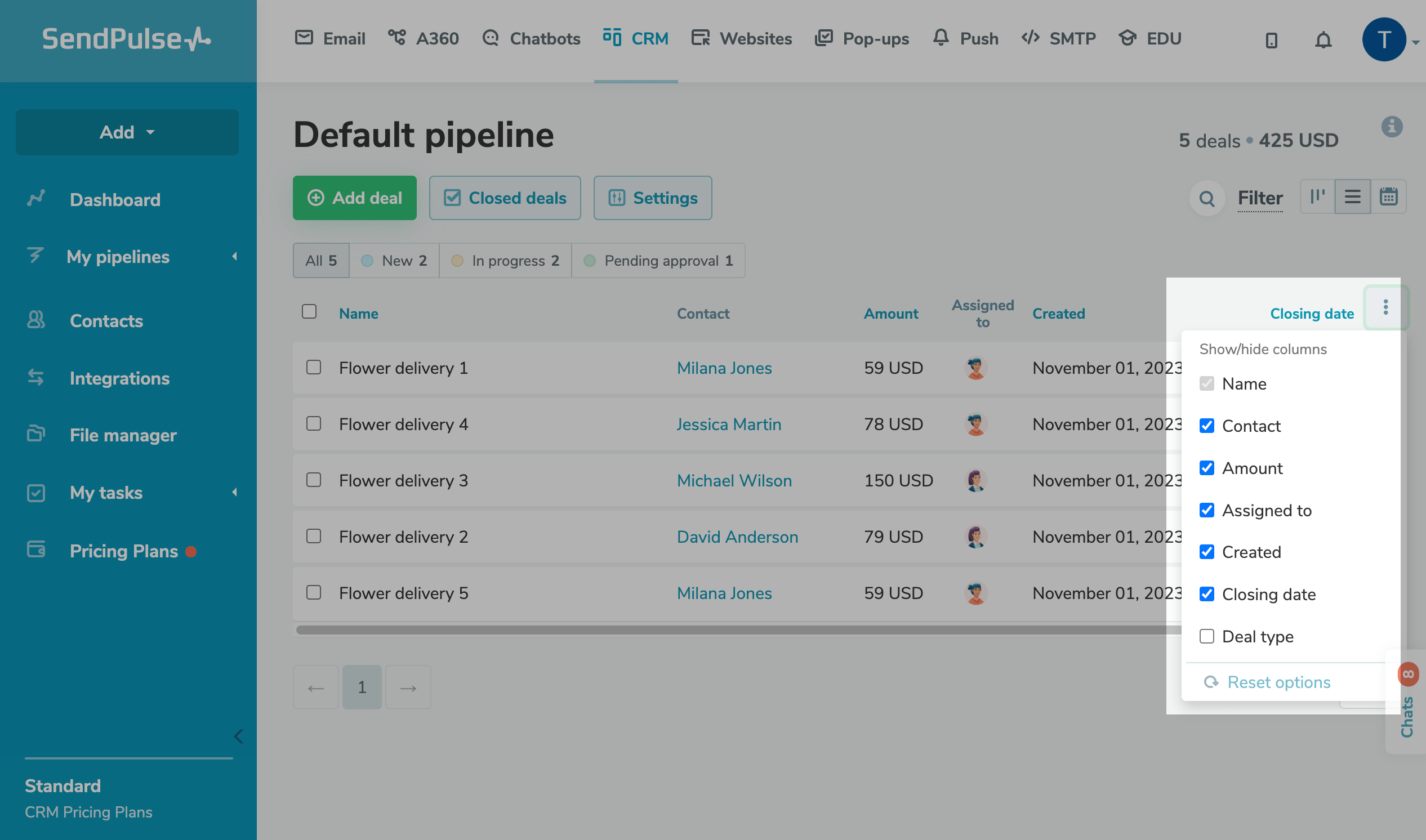Image resolution: width=1426 pixels, height=840 pixels.
Task: Click the Contacts sidebar icon
Action: click(x=35, y=320)
